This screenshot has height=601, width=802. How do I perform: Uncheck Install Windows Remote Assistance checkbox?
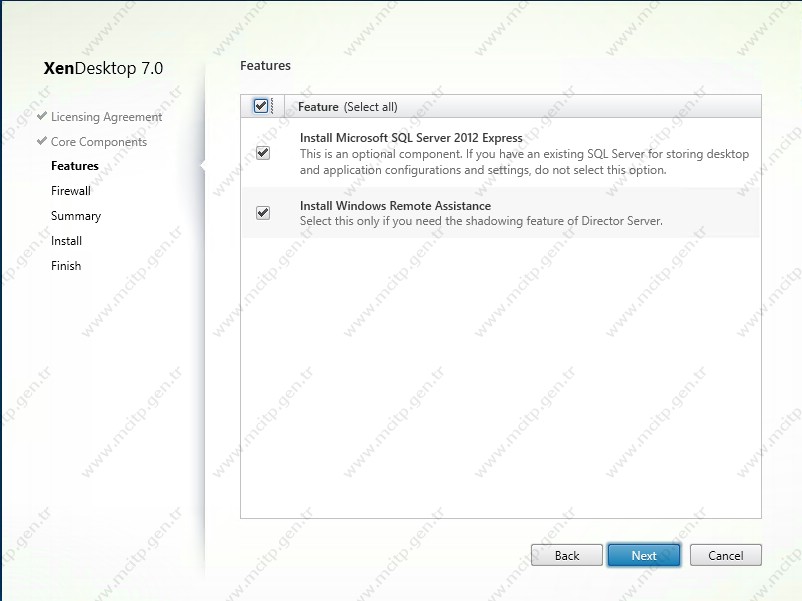(x=263, y=212)
